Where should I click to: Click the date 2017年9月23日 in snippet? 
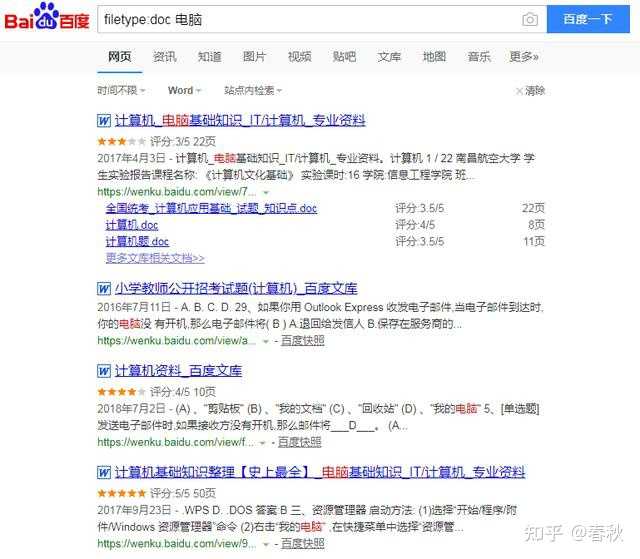click(x=134, y=510)
